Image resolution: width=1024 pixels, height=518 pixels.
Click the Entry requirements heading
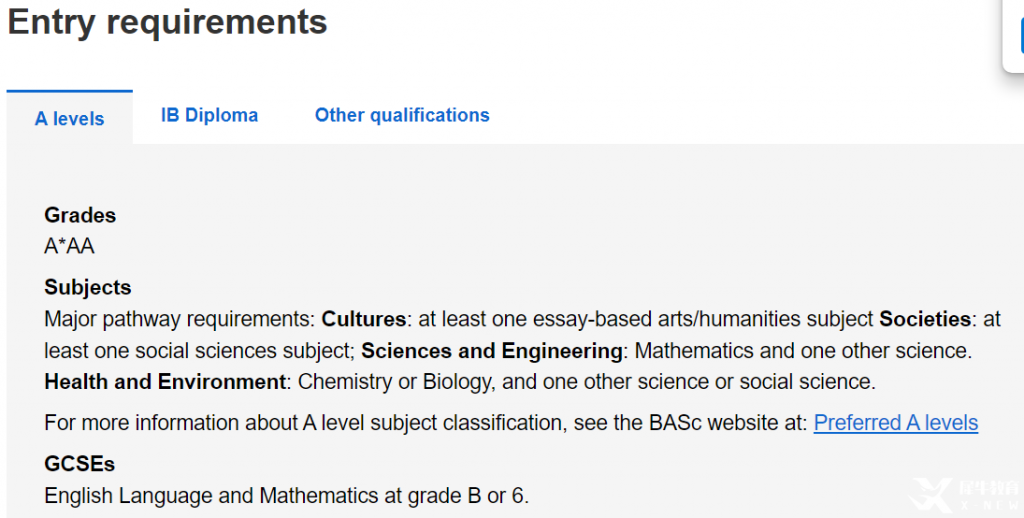(x=167, y=22)
